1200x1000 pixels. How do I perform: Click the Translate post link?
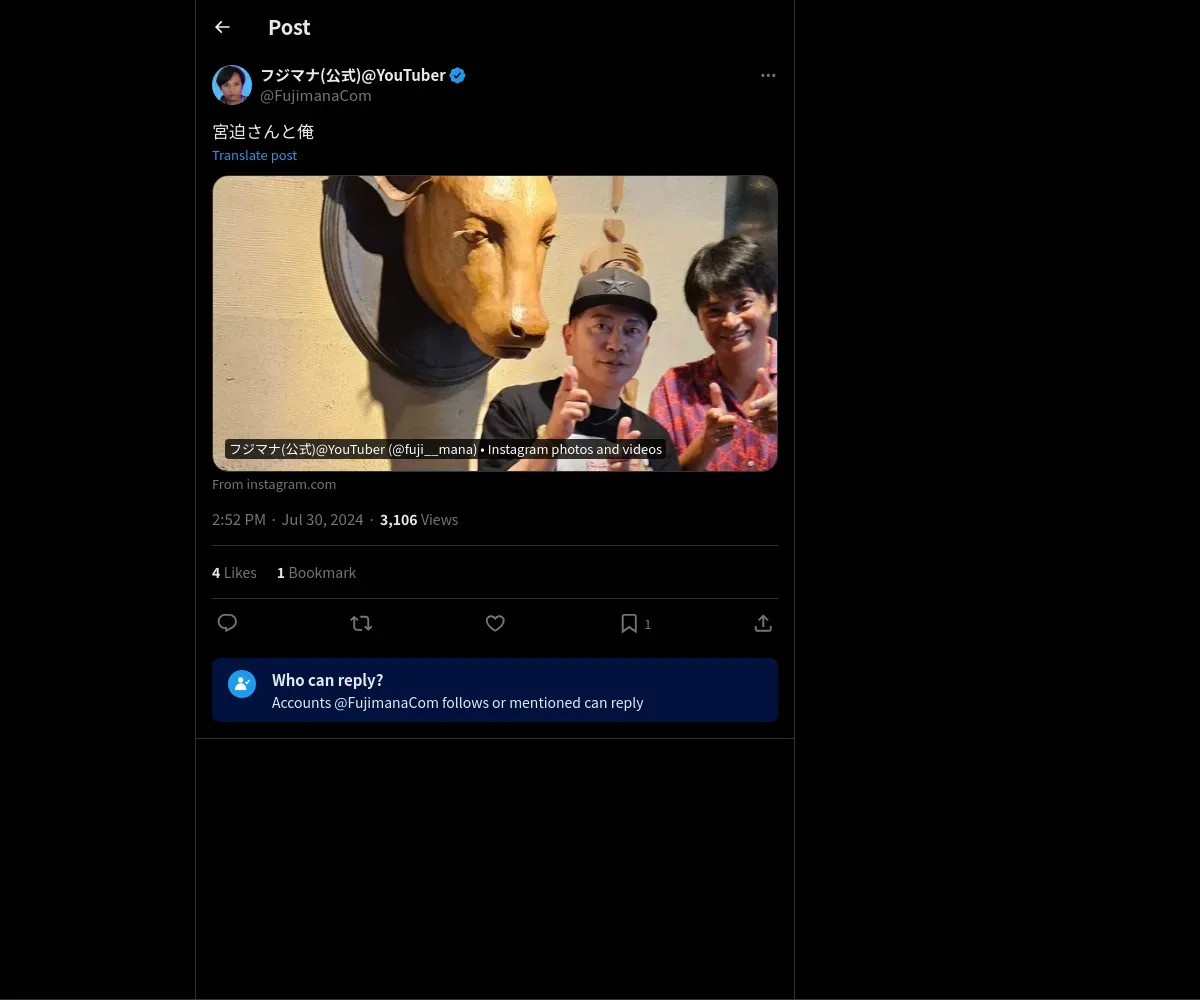click(x=254, y=155)
